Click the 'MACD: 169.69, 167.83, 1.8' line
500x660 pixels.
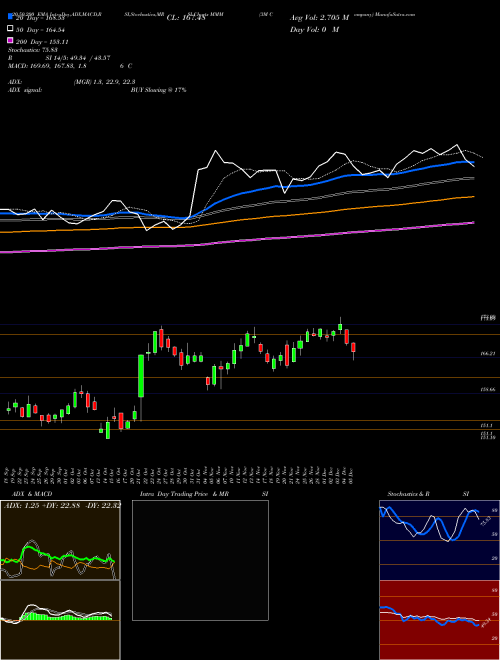(x=47, y=66)
